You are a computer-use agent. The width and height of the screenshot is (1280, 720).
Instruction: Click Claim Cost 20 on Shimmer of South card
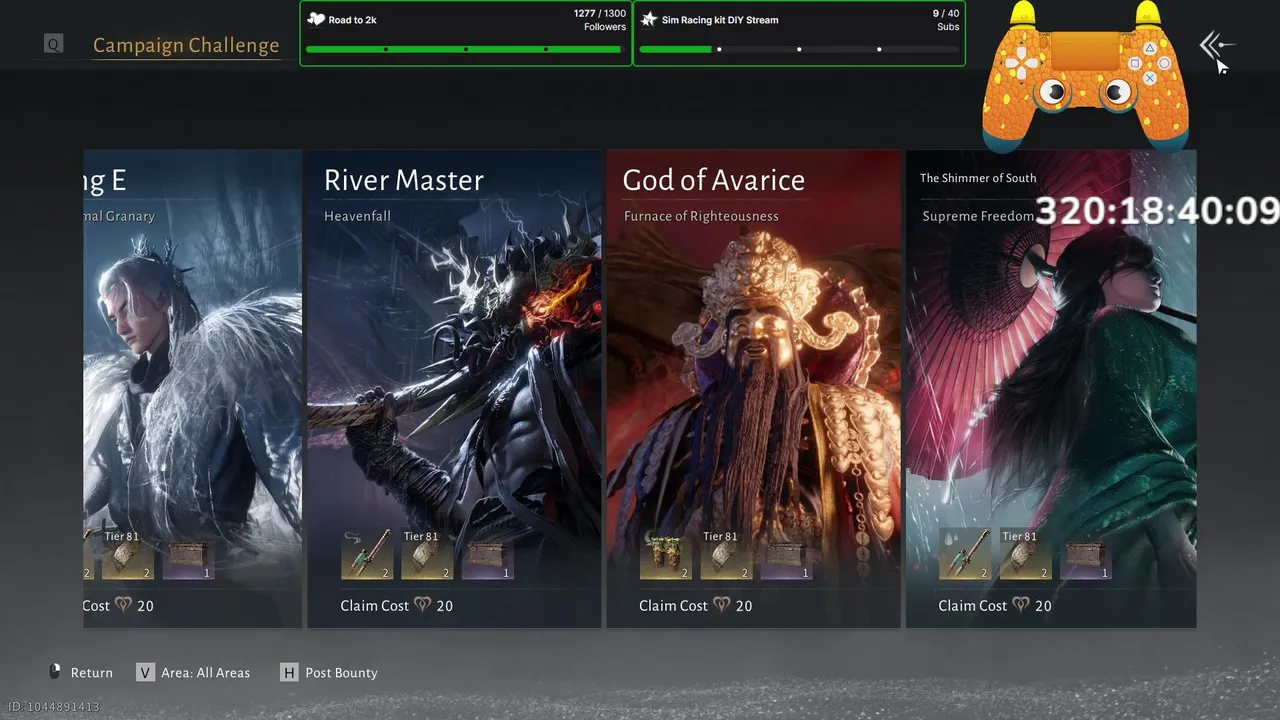995,605
